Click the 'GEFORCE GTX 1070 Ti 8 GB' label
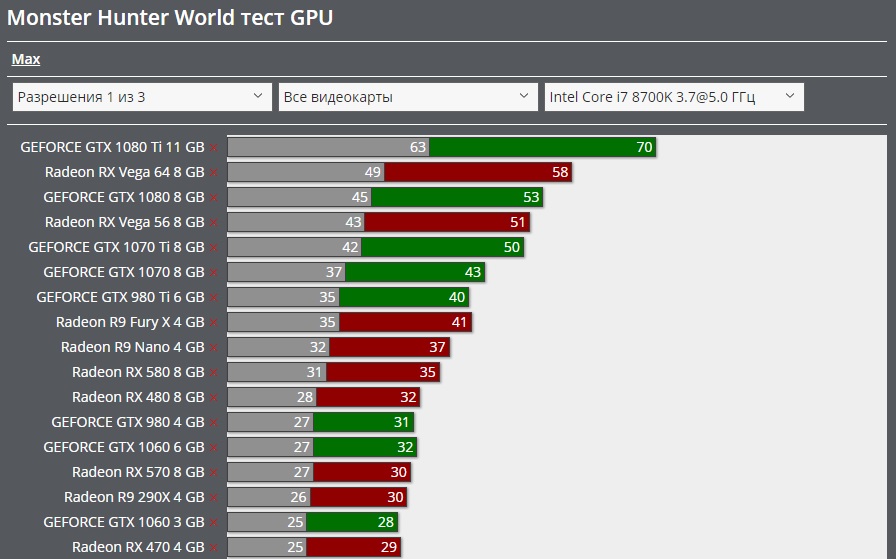This screenshot has height=559, width=896. 116,247
